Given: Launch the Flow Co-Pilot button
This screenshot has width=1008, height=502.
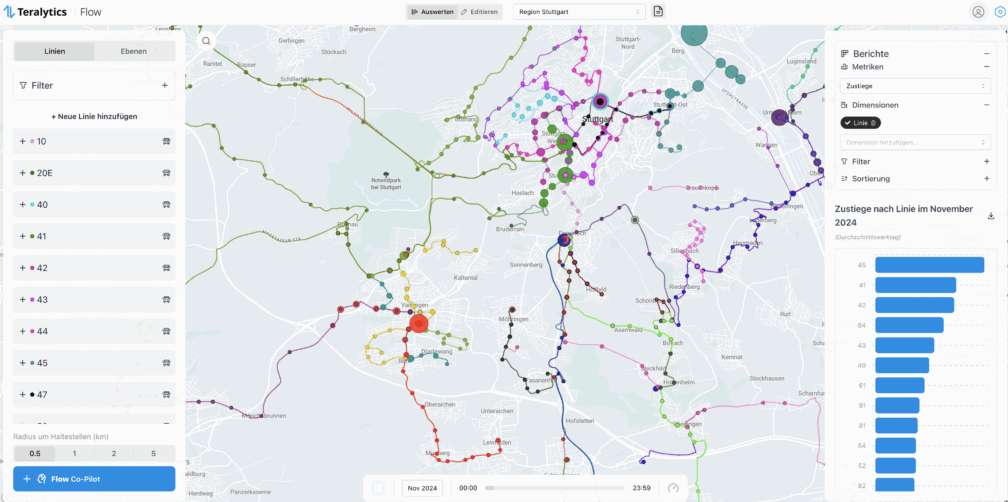Looking at the screenshot, I should tap(94, 479).
